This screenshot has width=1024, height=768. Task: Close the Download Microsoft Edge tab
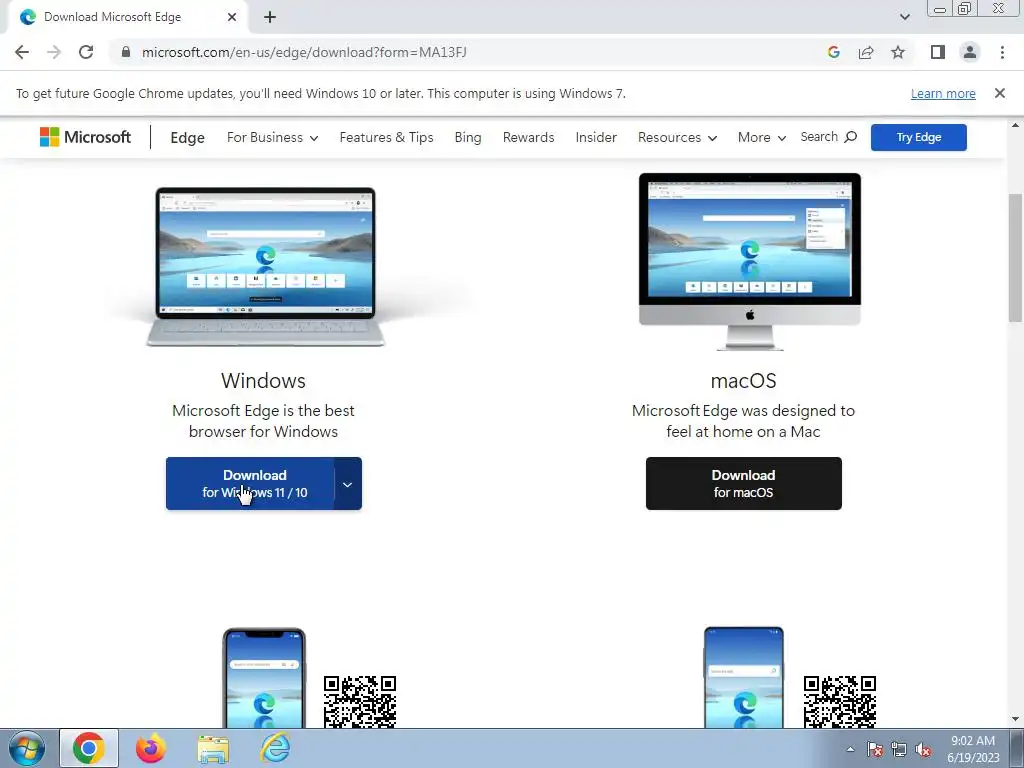coord(232,17)
